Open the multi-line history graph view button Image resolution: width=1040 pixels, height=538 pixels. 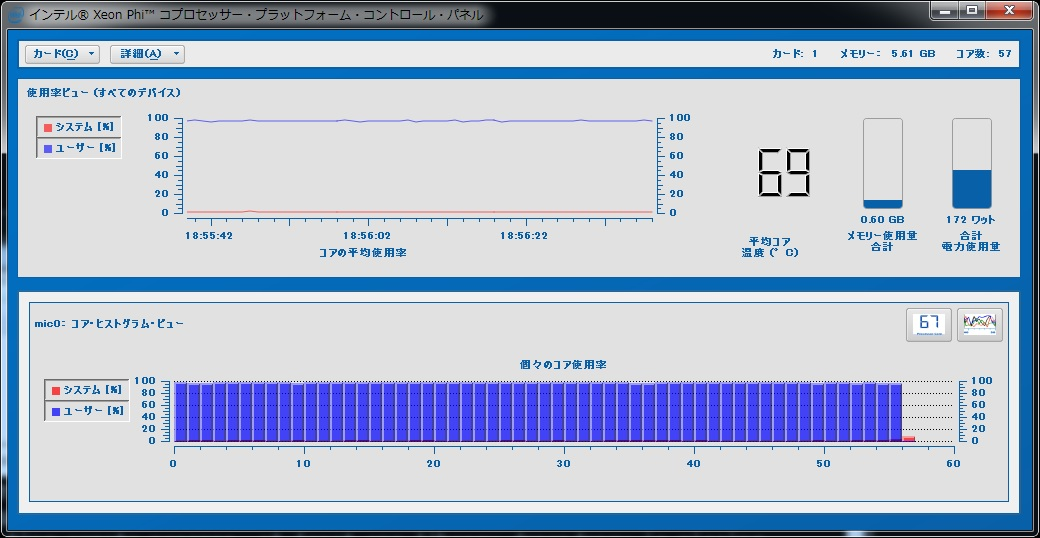point(979,324)
